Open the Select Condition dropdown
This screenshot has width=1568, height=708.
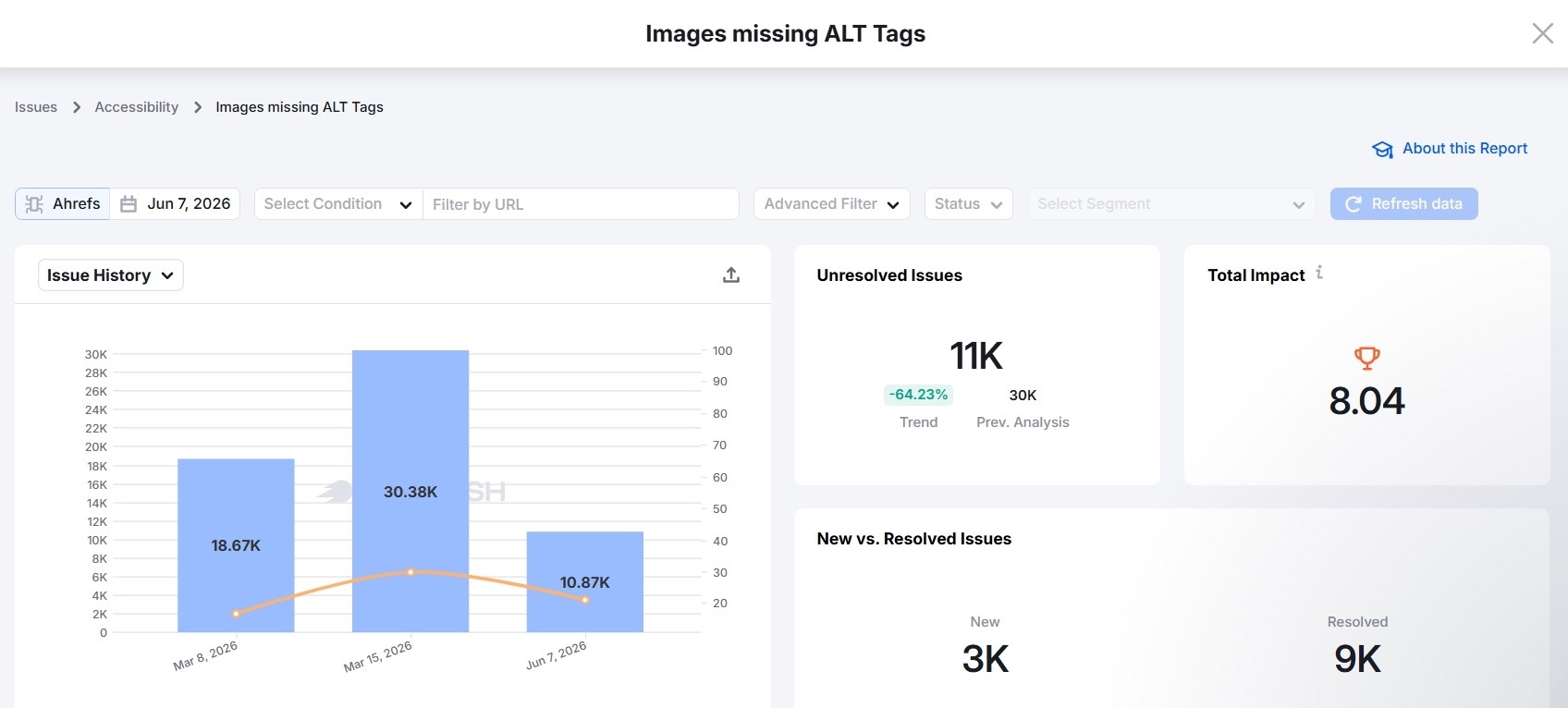pos(338,203)
